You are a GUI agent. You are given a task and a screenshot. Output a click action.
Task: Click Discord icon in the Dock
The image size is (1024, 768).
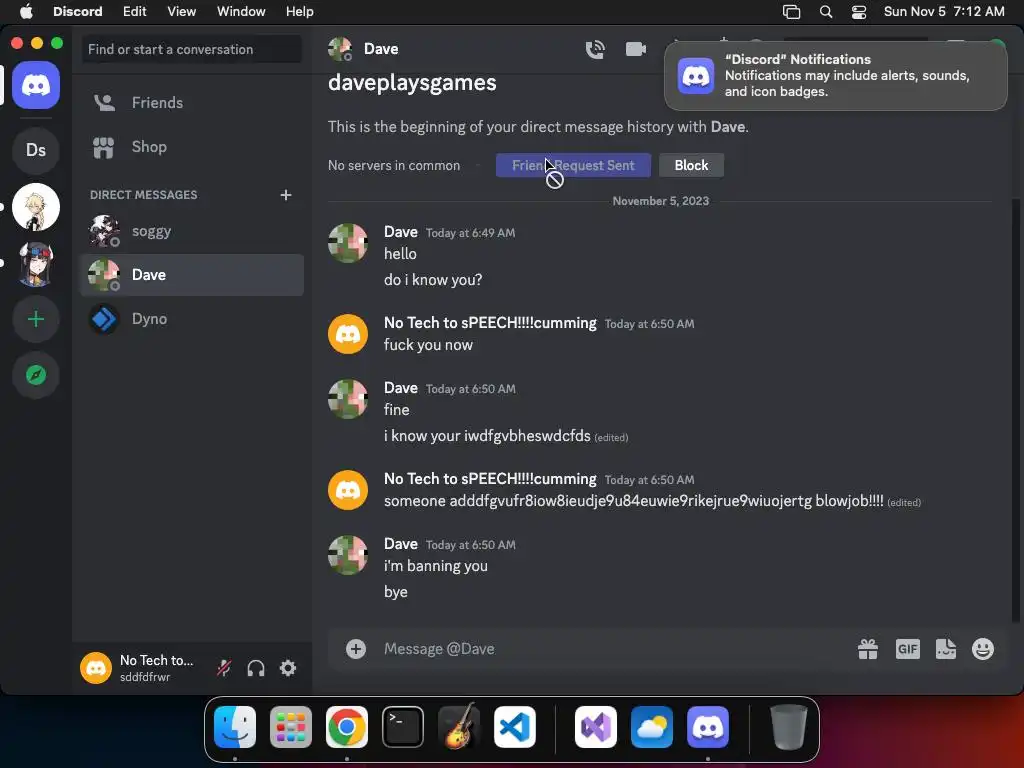[x=708, y=727]
